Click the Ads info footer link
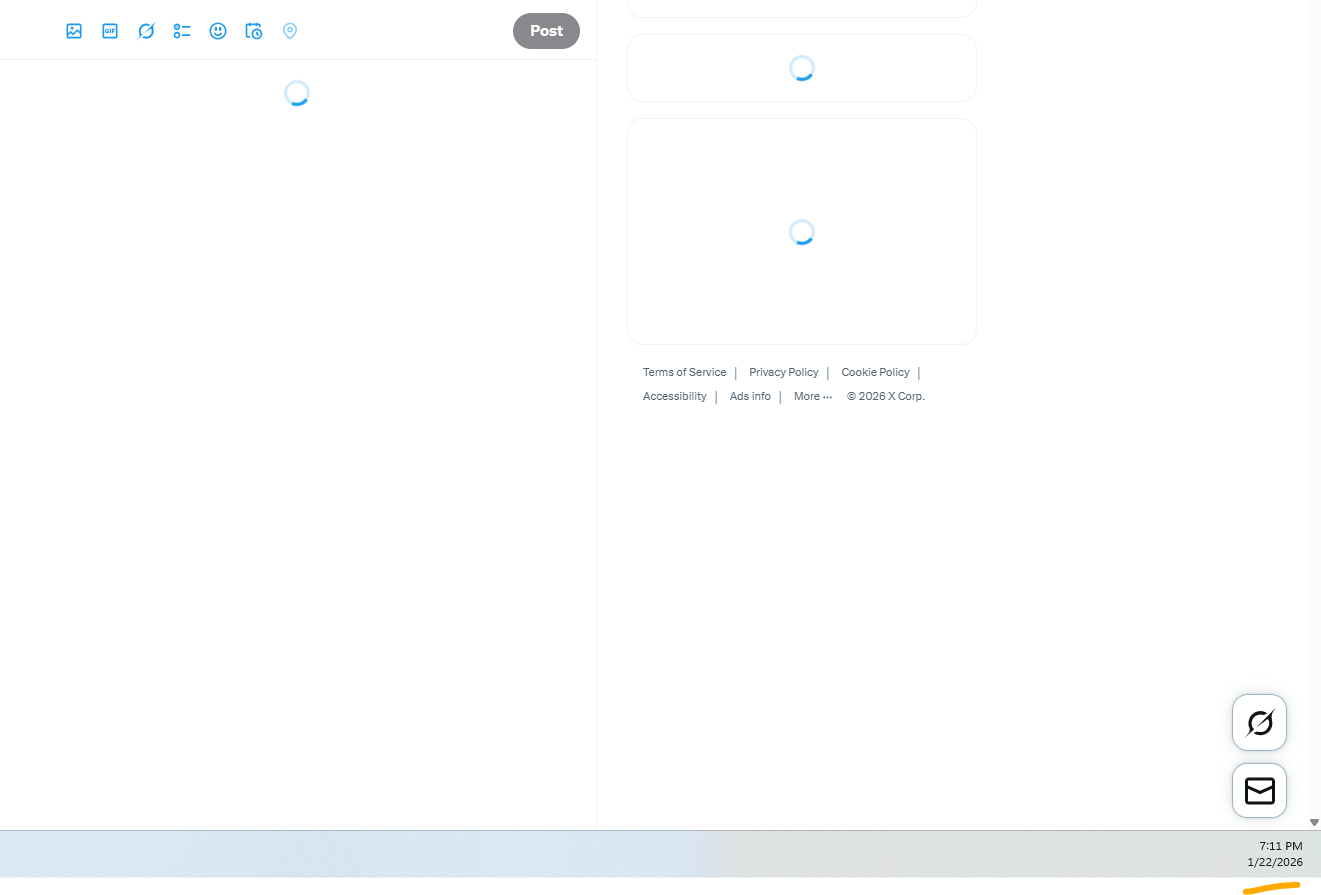 750,396
